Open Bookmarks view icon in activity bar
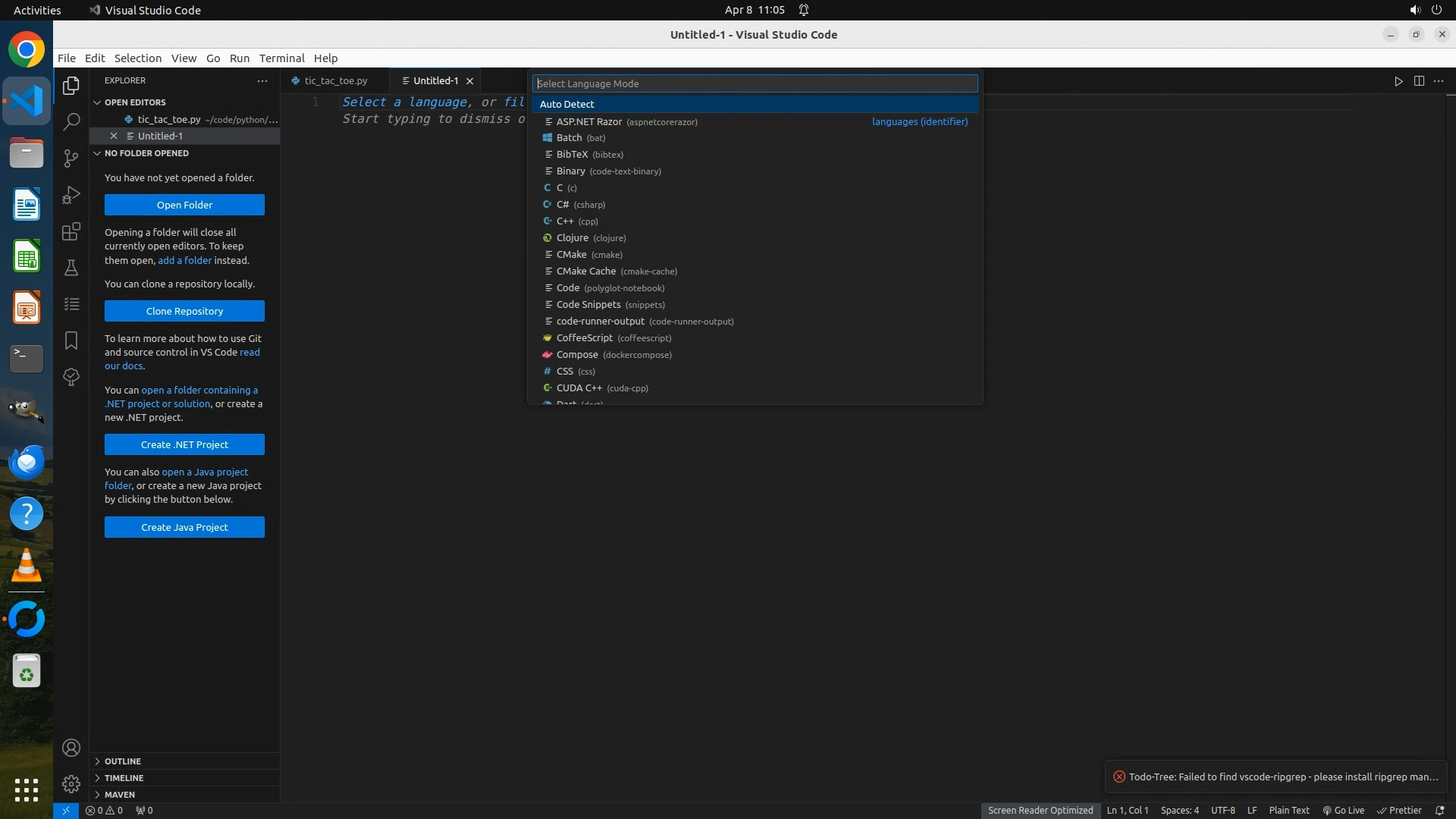 tap(71, 340)
